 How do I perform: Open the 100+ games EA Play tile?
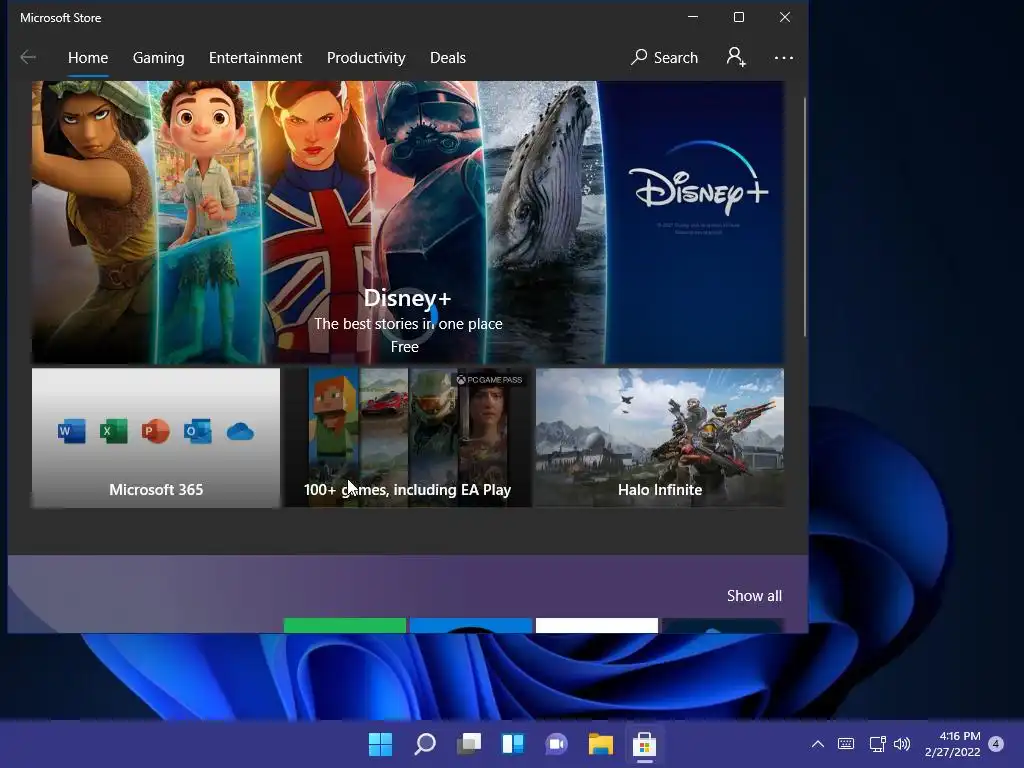408,438
